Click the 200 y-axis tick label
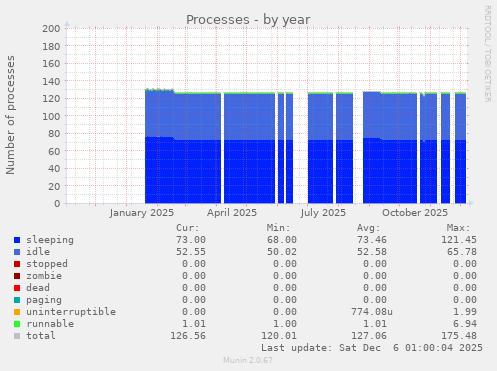497x371 pixels. pyautogui.click(x=51, y=29)
